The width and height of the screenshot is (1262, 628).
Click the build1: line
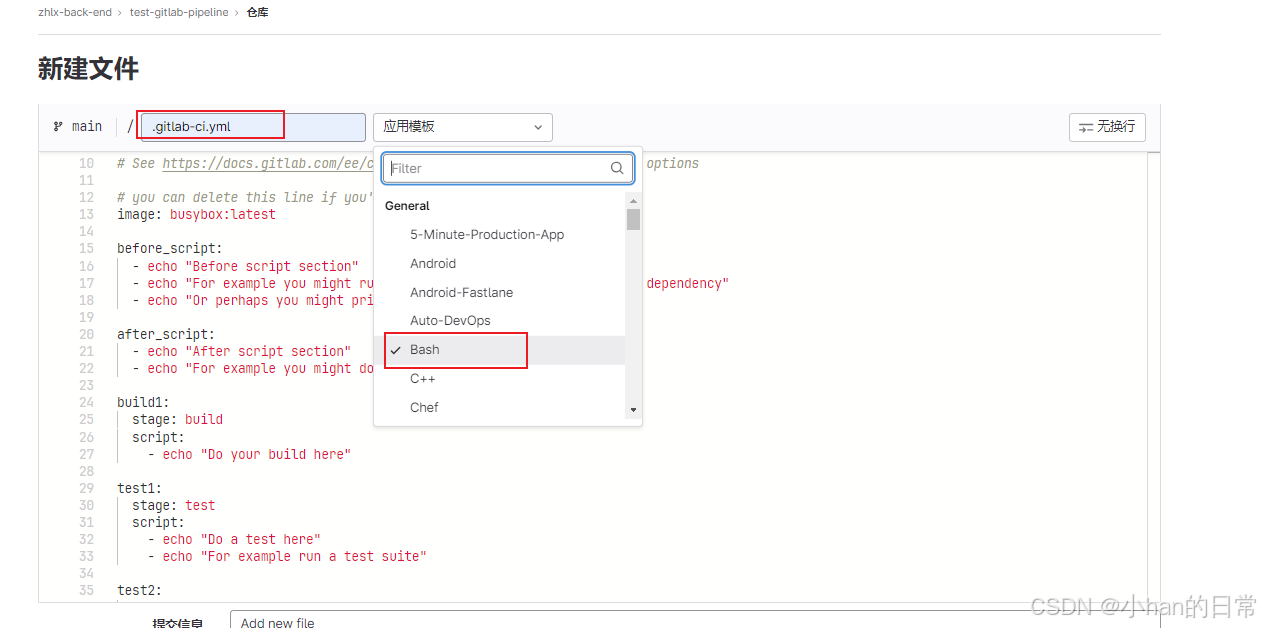click(143, 403)
